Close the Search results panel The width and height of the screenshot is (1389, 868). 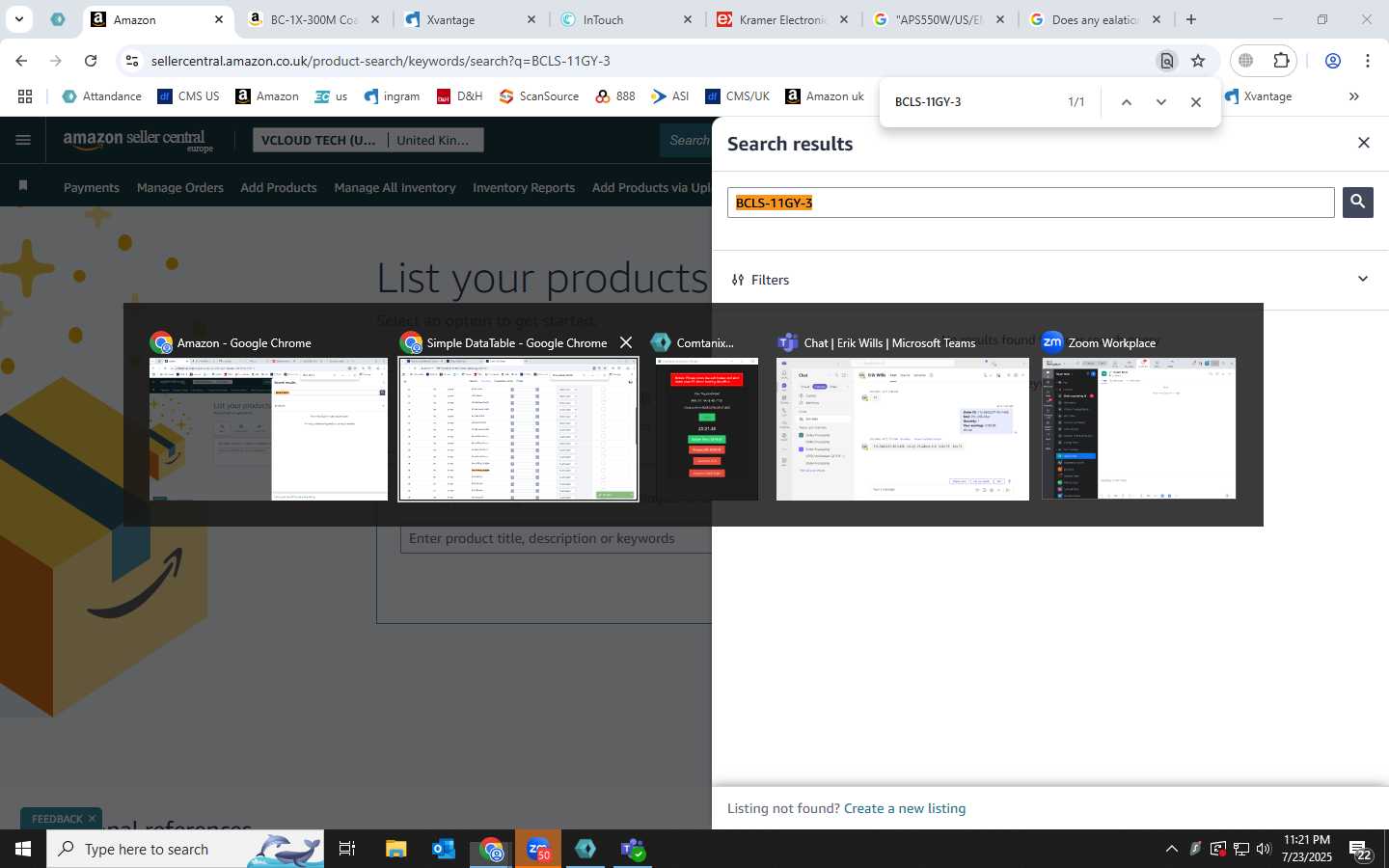[1363, 143]
